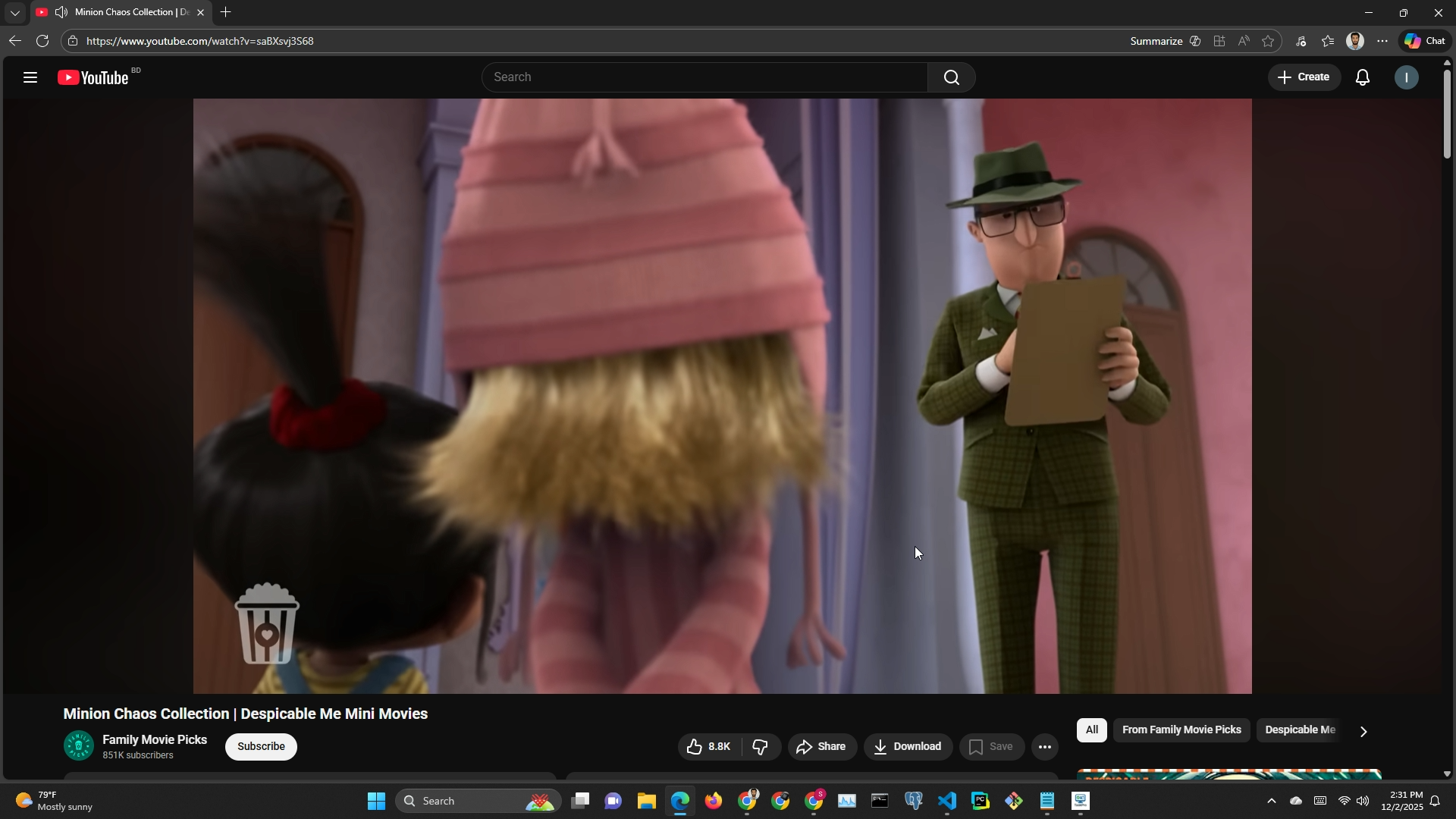
Task: Open Create button
Action: click(1304, 77)
